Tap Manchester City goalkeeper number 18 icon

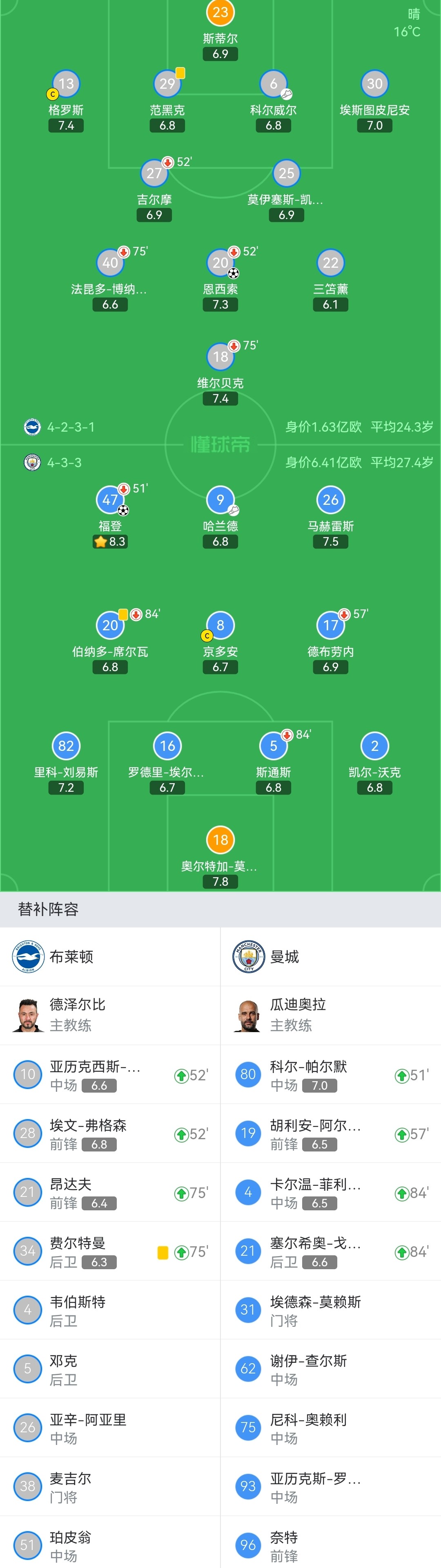220,840
